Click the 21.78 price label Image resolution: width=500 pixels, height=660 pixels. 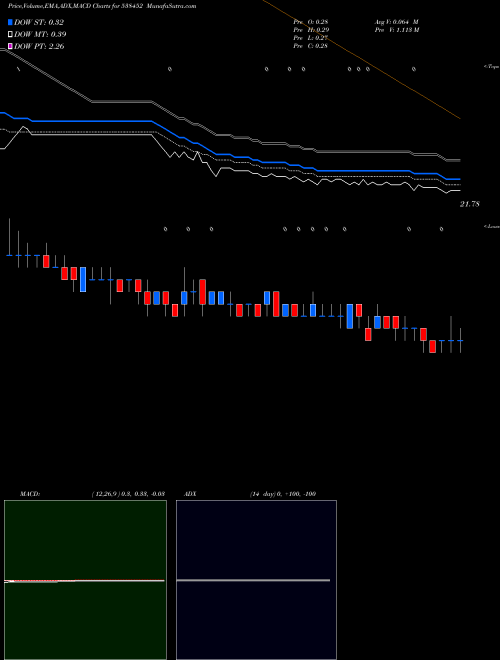point(470,204)
